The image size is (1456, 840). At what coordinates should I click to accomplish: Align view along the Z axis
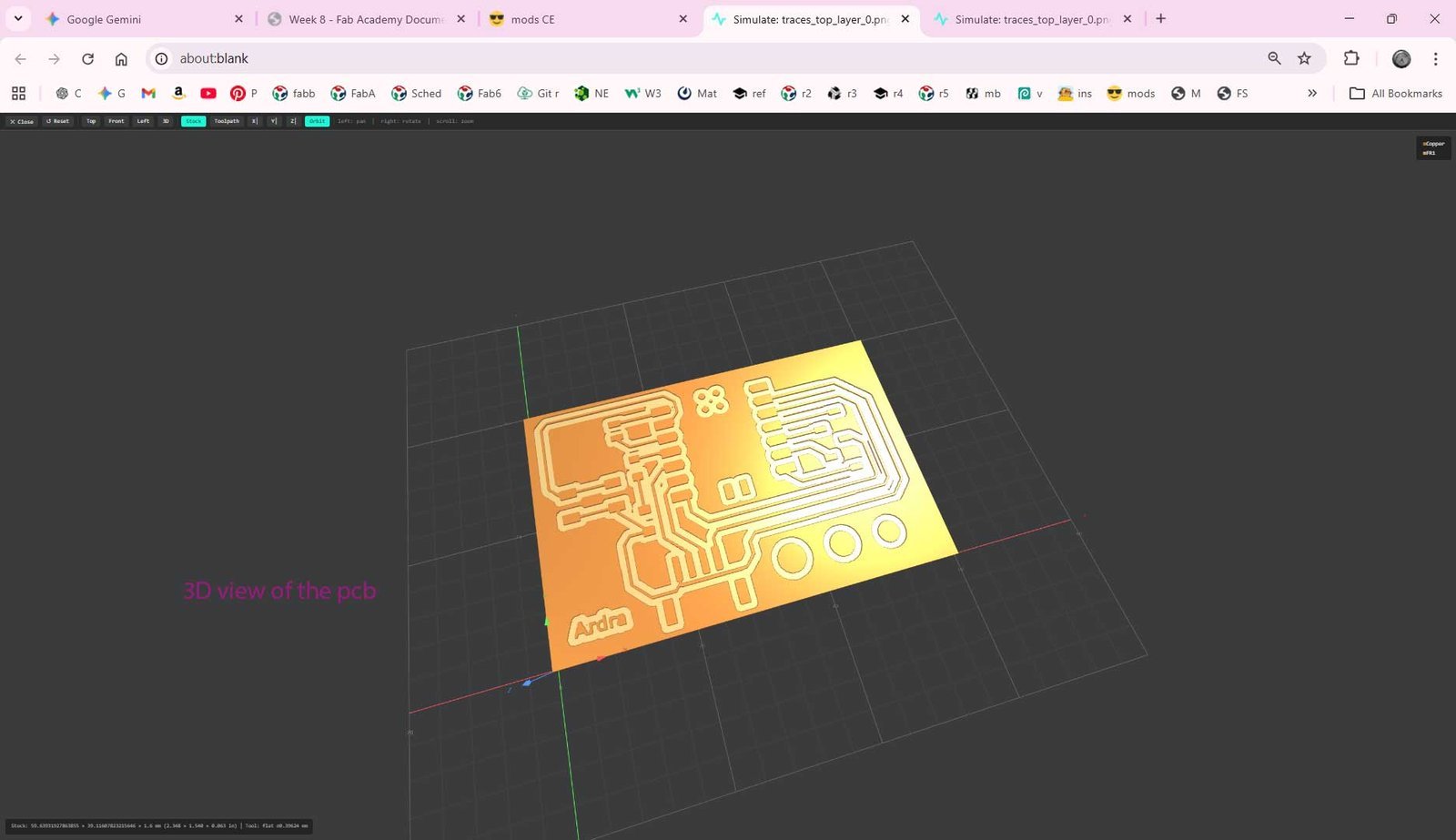coord(292,121)
